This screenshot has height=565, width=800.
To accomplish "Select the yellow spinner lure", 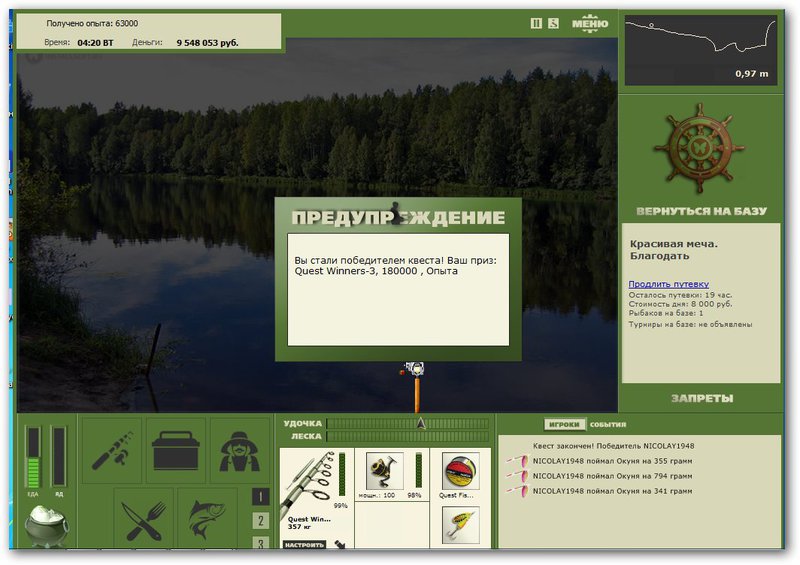I will click(x=460, y=525).
